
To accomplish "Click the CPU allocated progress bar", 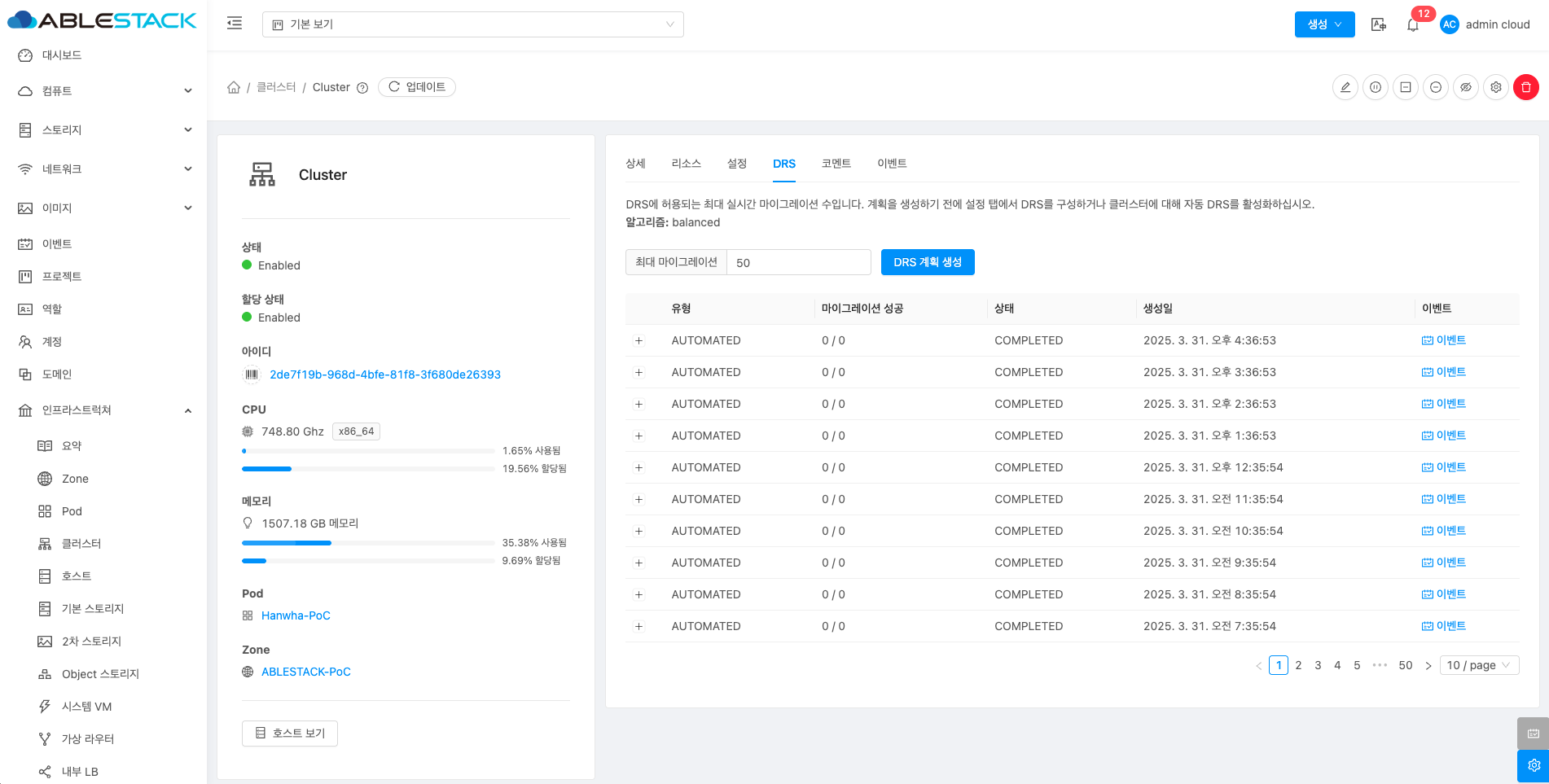I will (x=368, y=469).
